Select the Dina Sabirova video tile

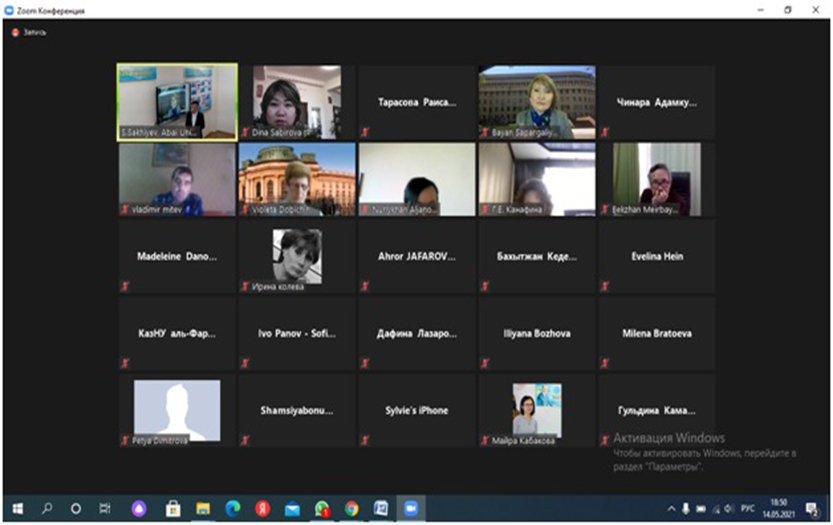click(296, 101)
